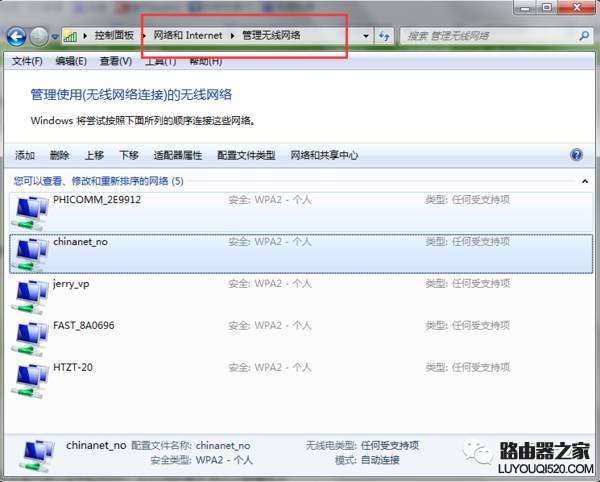Open the address bar history dropdown
600x482 pixels.
366,36
